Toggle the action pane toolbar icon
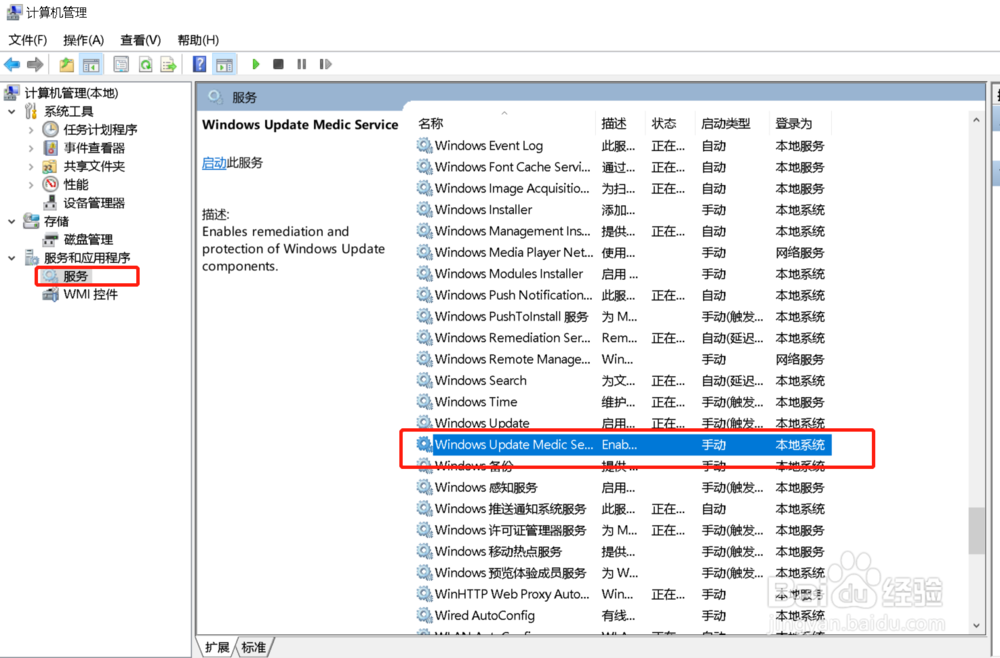 click(224, 64)
